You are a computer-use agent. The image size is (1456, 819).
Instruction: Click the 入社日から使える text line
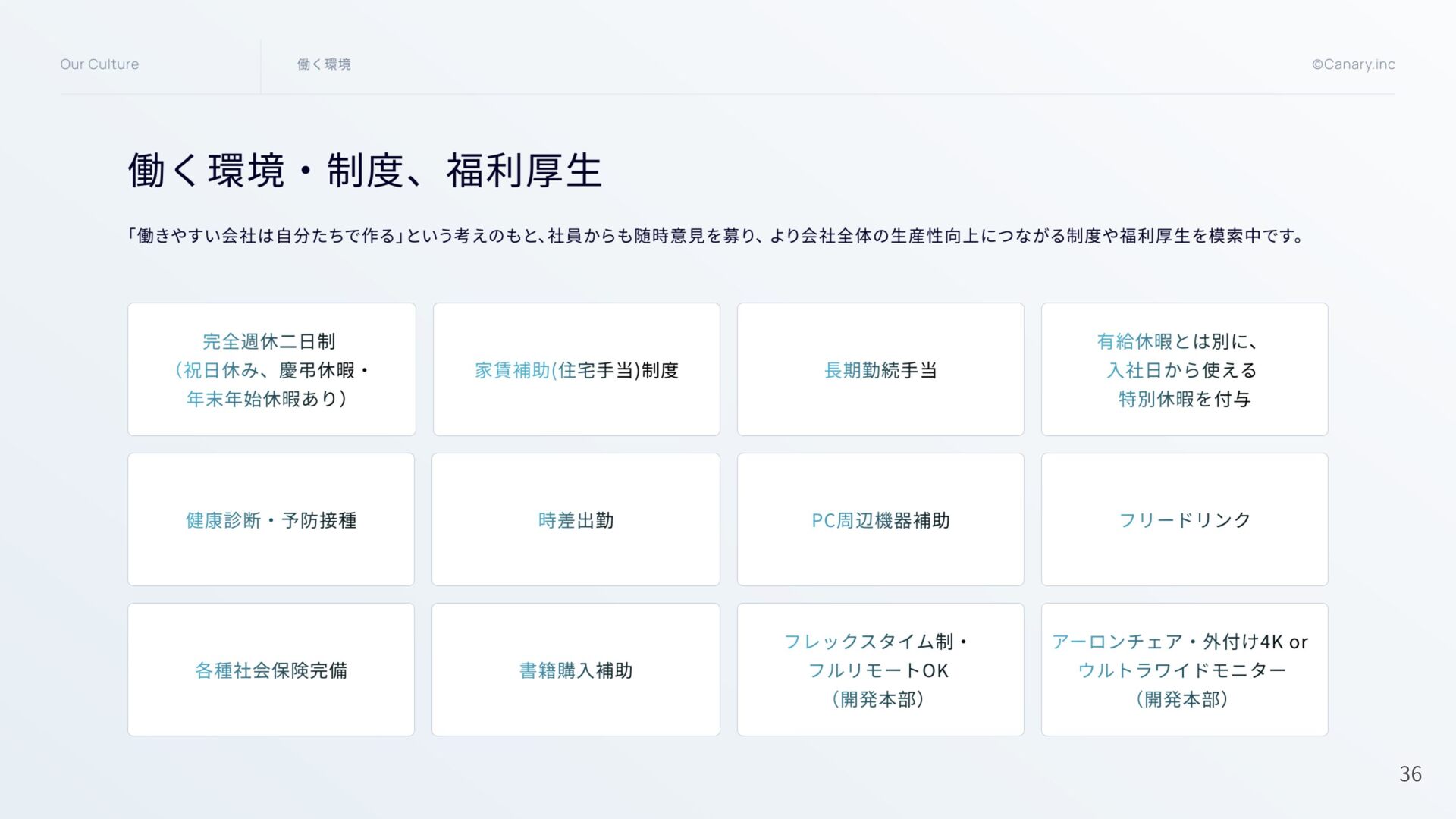click(1181, 370)
